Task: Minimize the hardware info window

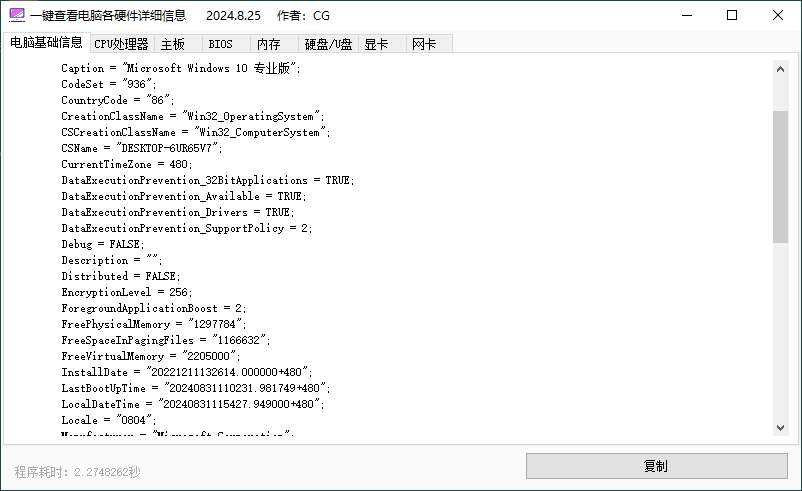Action: 686,16
